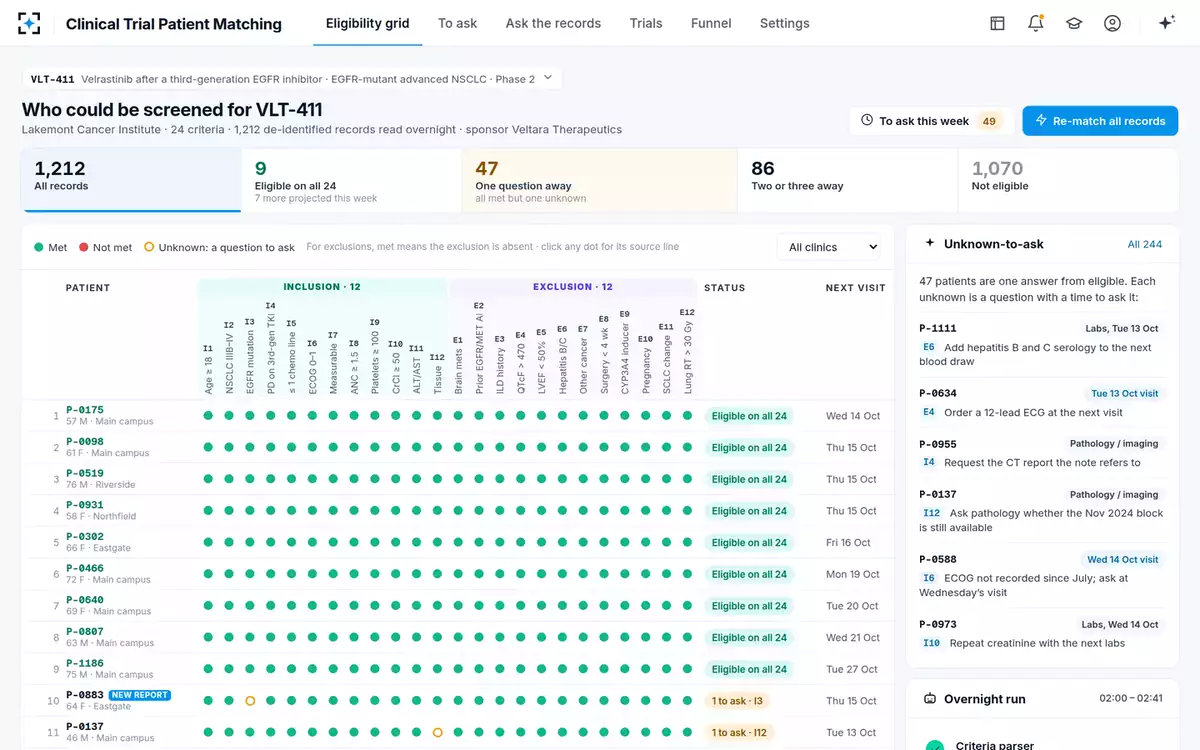Click the sparkle icon beside Unknown-to-ask heading

pyautogui.click(x=930, y=243)
